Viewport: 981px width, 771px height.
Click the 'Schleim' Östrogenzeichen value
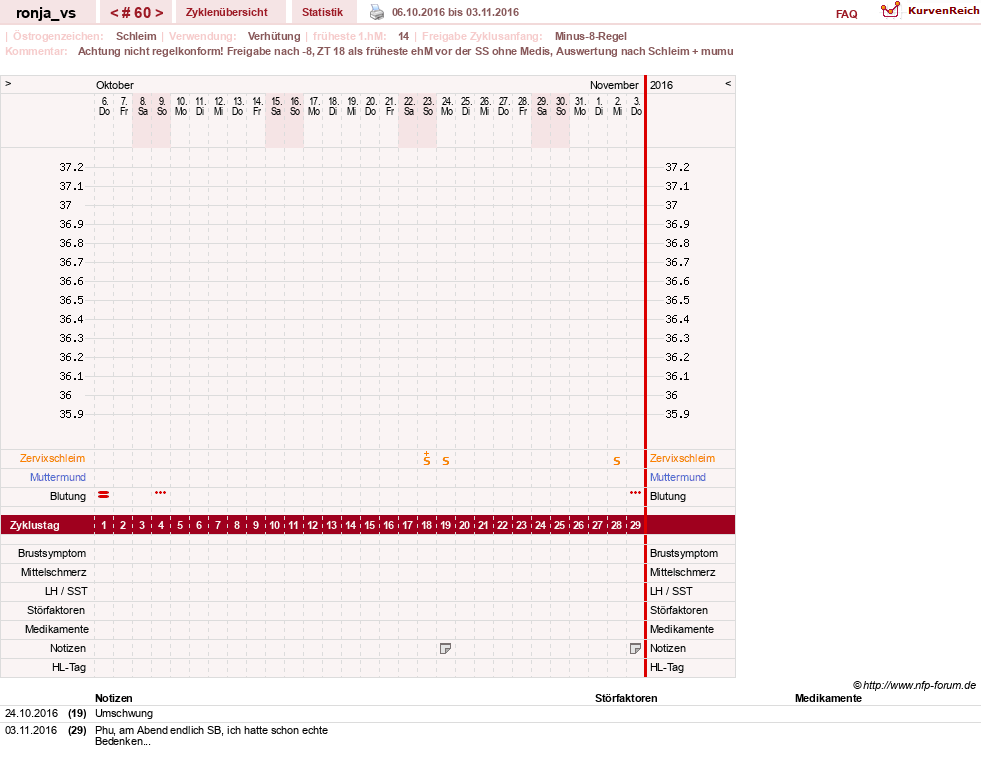136,36
